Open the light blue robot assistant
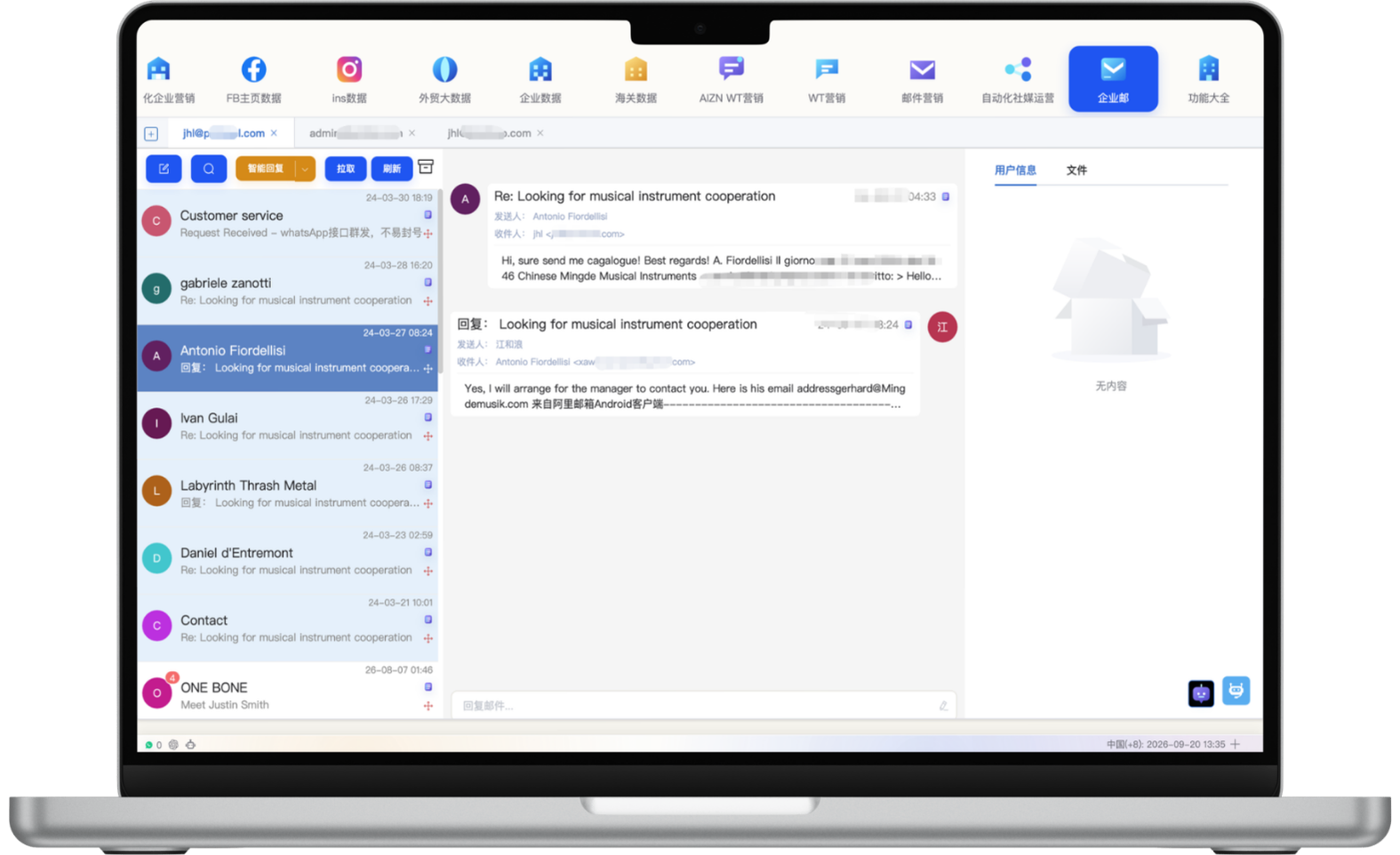This screenshot has height=855, width=1400. coord(1236,691)
